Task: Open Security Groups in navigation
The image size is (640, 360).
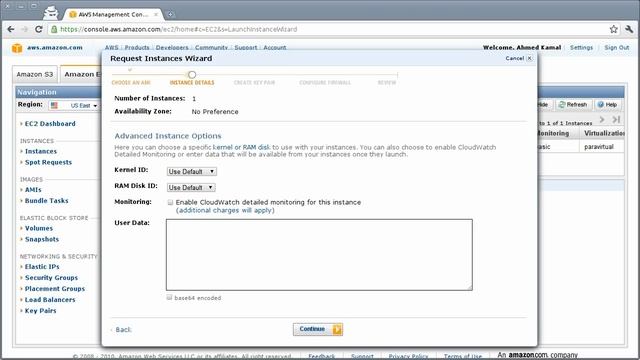Action: (51, 278)
